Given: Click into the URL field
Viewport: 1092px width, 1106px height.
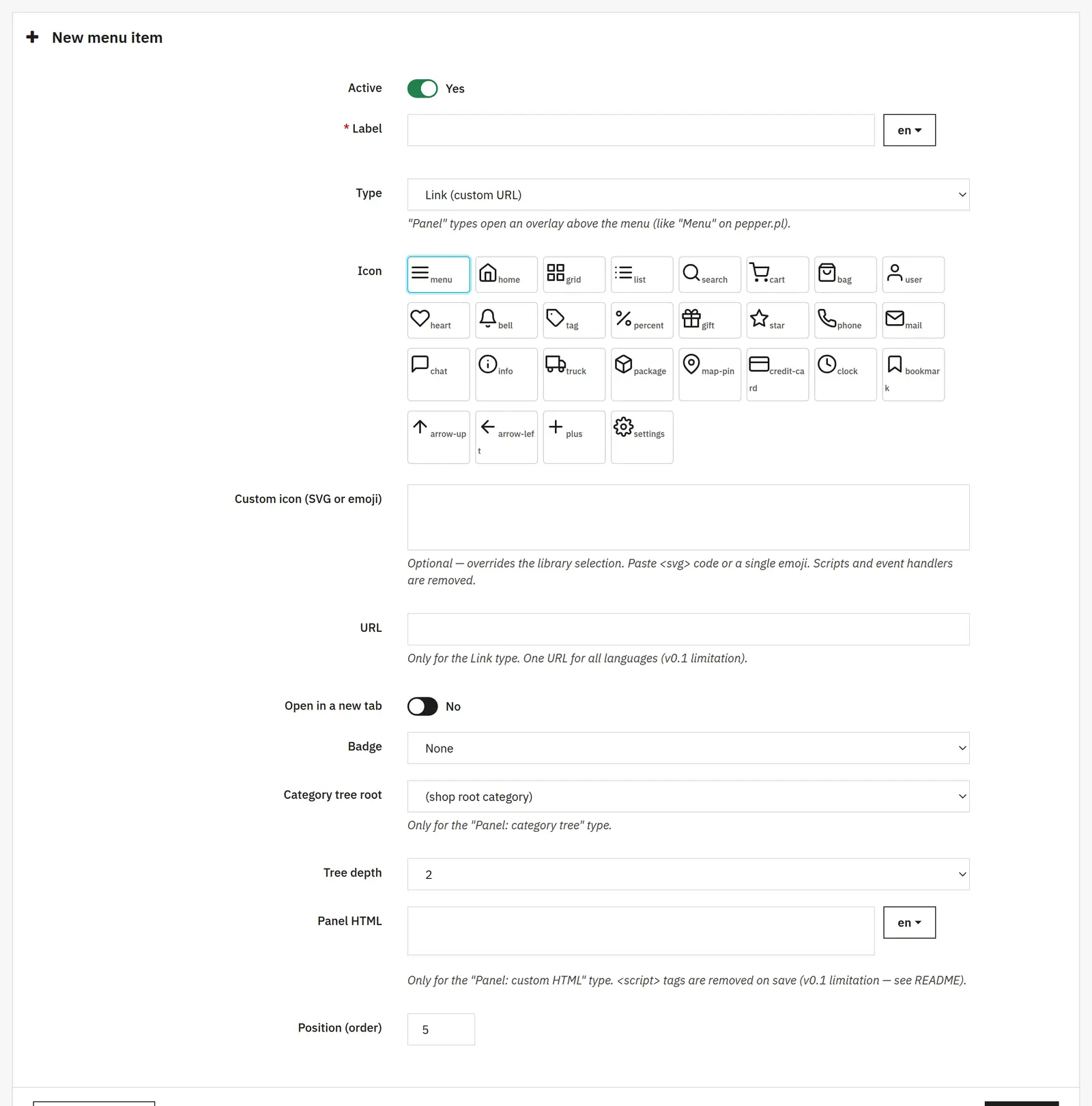Looking at the screenshot, I should pos(688,629).
